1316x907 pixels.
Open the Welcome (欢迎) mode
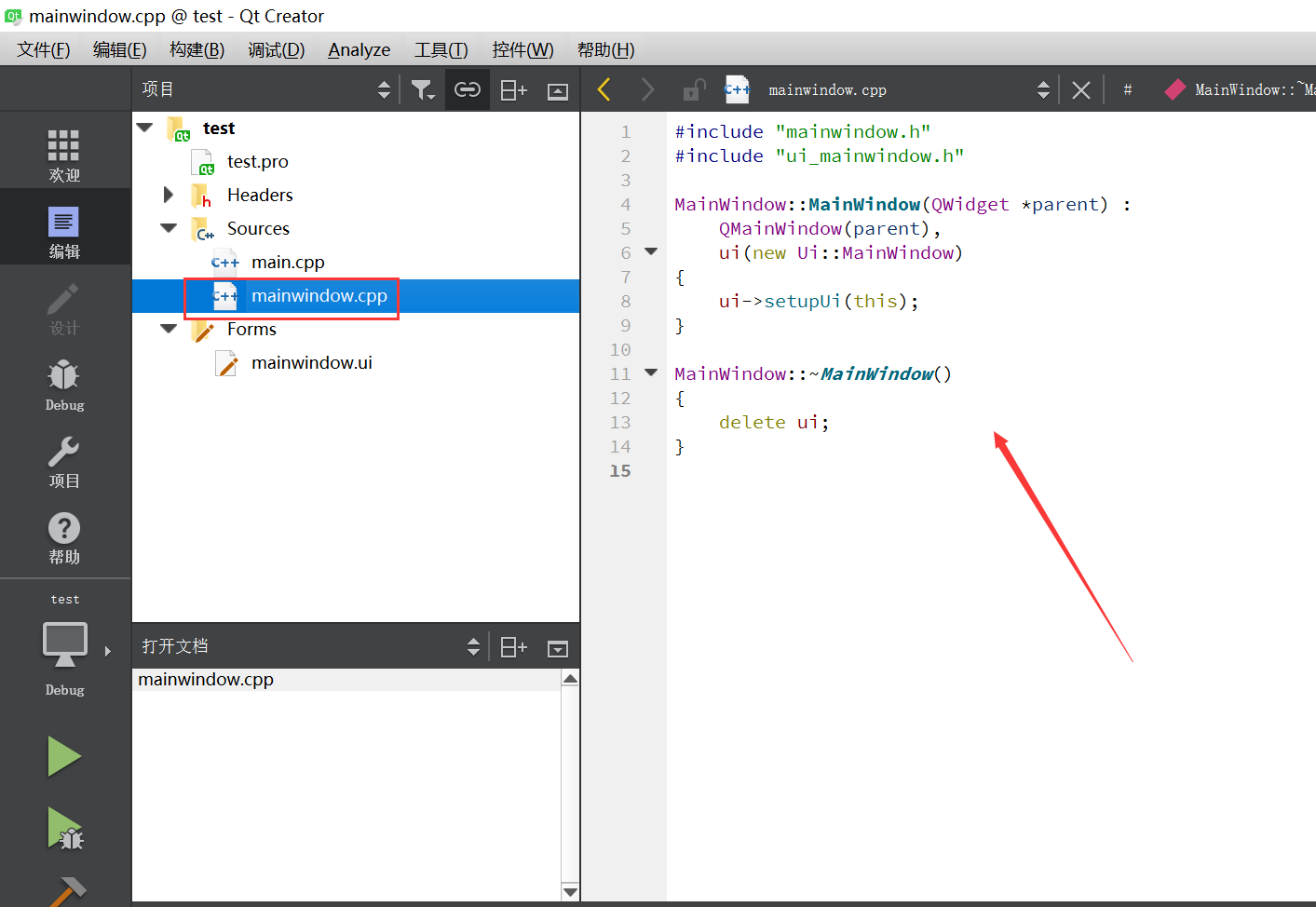(64, 156)
